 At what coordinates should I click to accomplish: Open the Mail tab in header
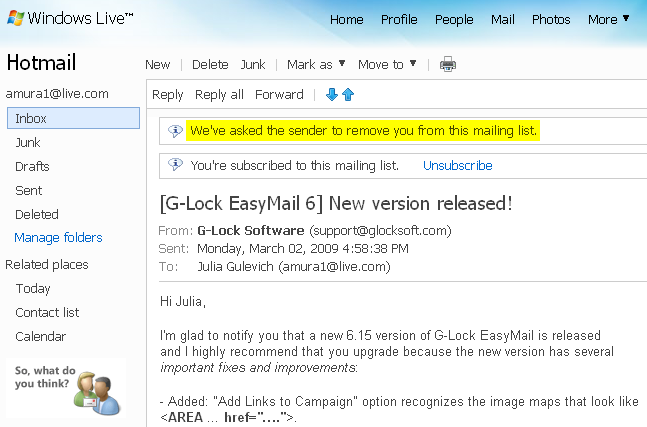pyautogui.click(x=503, y=19)
